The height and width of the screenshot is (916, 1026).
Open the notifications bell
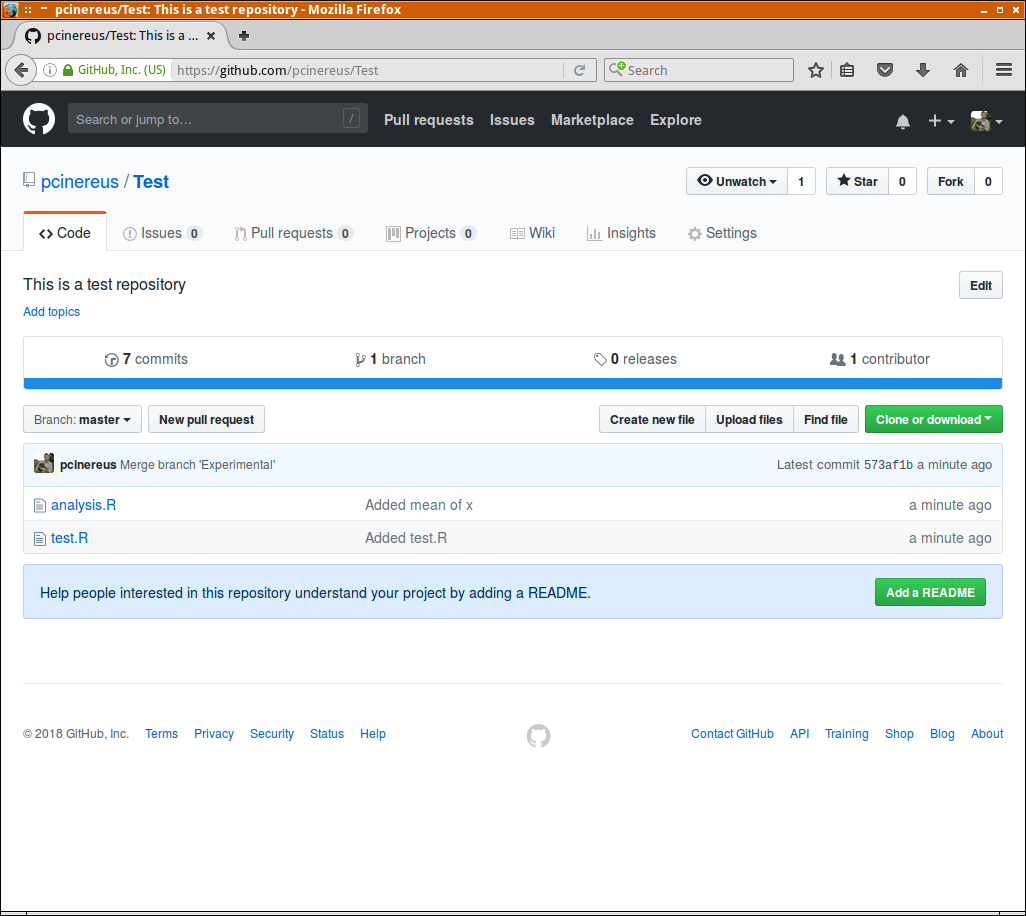tap(903, 121)
